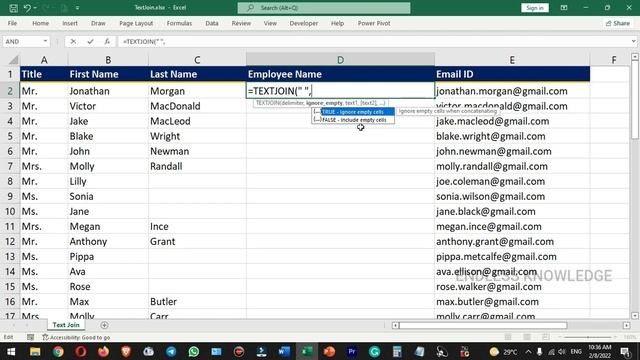Click the Undo arrow icon
640x360 pixels.
27,8
